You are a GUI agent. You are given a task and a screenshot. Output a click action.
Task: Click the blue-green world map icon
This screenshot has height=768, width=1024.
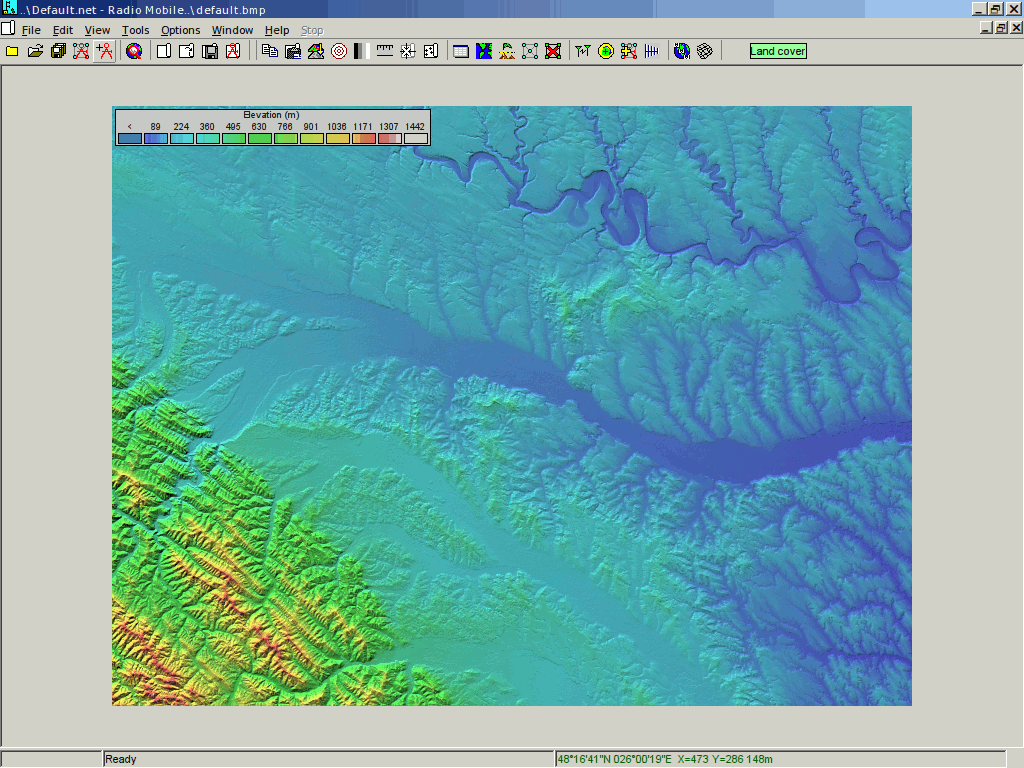coord(484,51)
